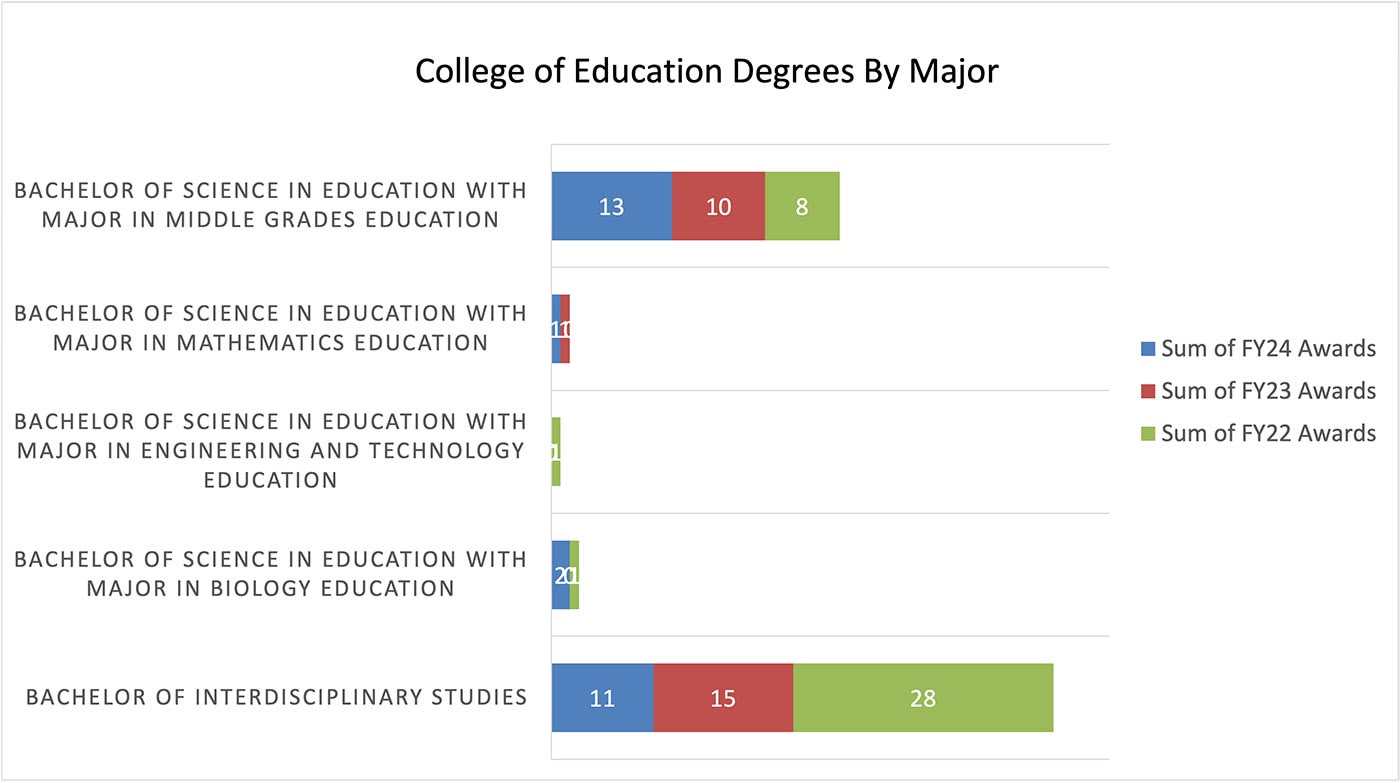The width and height of the screenshot is (1400, 783).
Task: Click the 'Bachelor of Interdisciplinary Studies' axis label
Action: 276,697
